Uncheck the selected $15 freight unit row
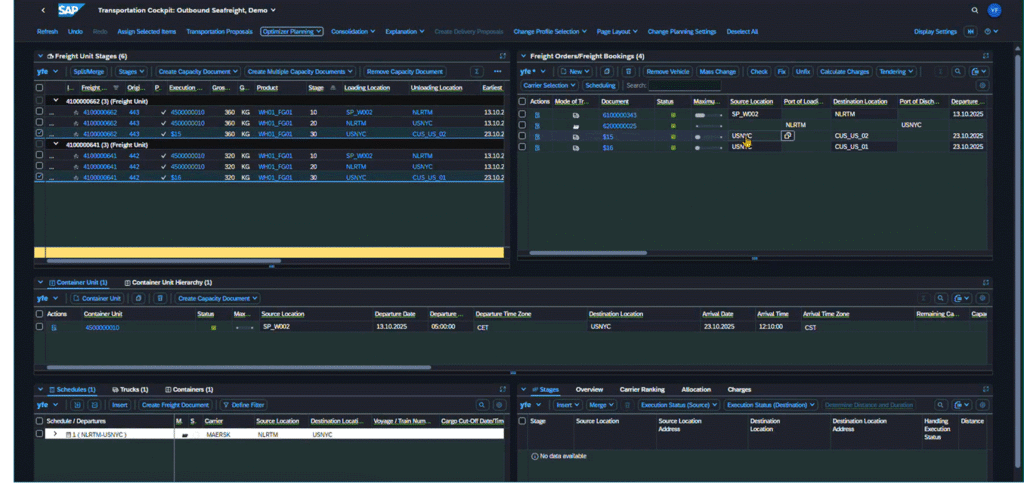Image resolution: width=1024 pixels, height=484 pixels. (39, 133)
